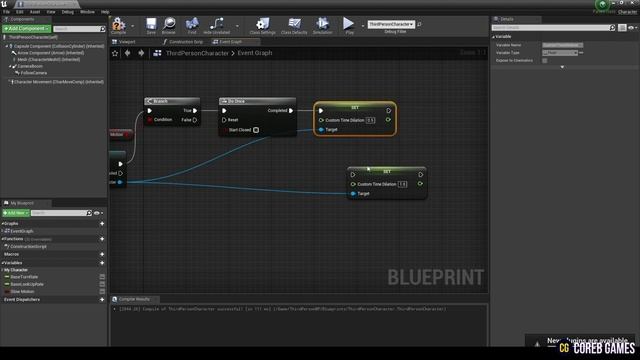Go forward with the right arrow
Viewport: 640px width, 360px height.
tap(141, 53)
